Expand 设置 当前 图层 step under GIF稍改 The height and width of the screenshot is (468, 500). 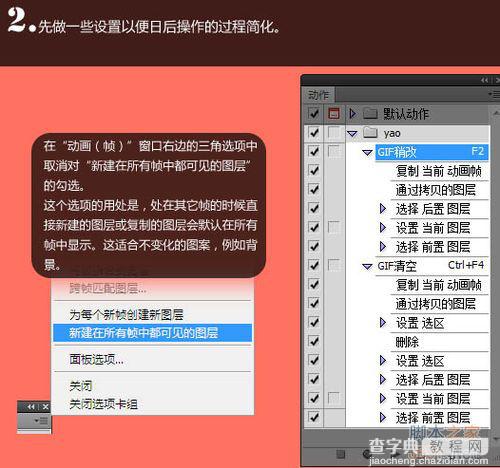pos(383,228)
